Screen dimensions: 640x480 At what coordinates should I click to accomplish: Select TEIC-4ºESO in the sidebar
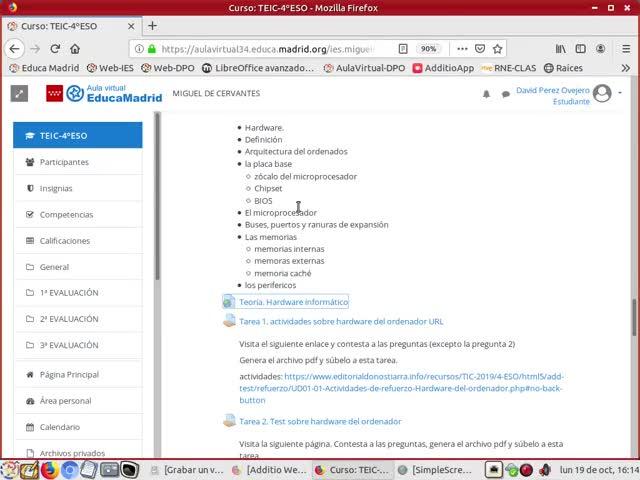coord(78,136)
